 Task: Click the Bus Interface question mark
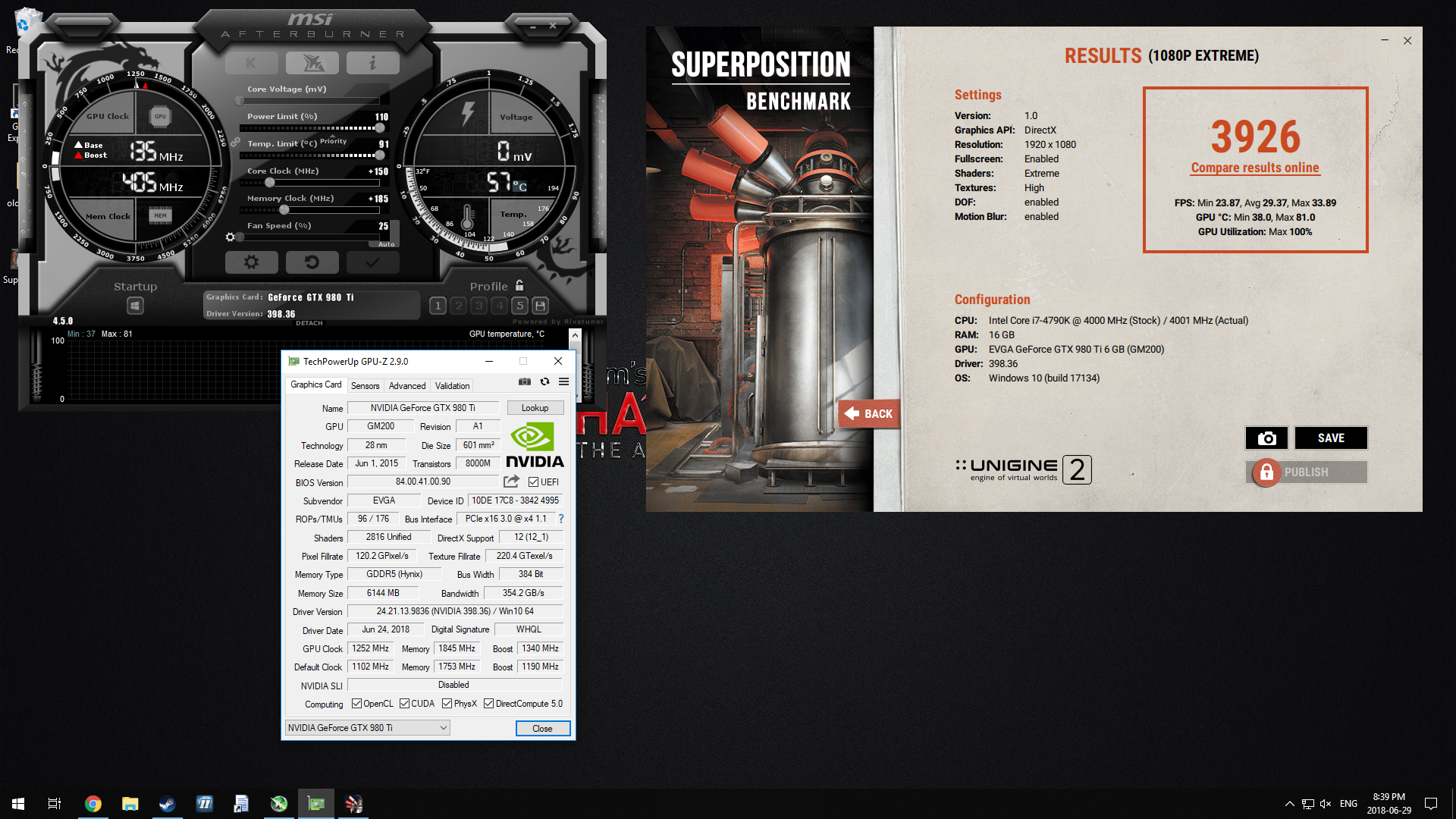point(561,519)
